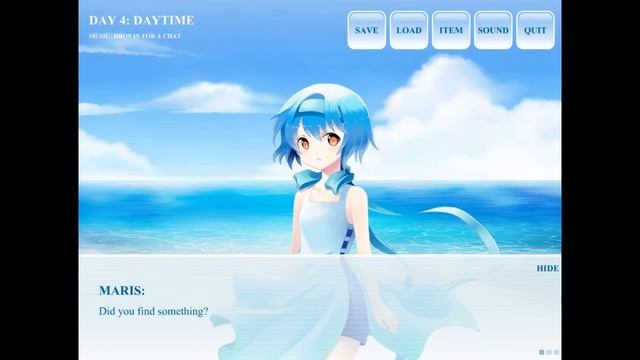Open the LOAD game menu
Image resolution: width=640 pixels, height=360 pixels.
tap(409, 30)
